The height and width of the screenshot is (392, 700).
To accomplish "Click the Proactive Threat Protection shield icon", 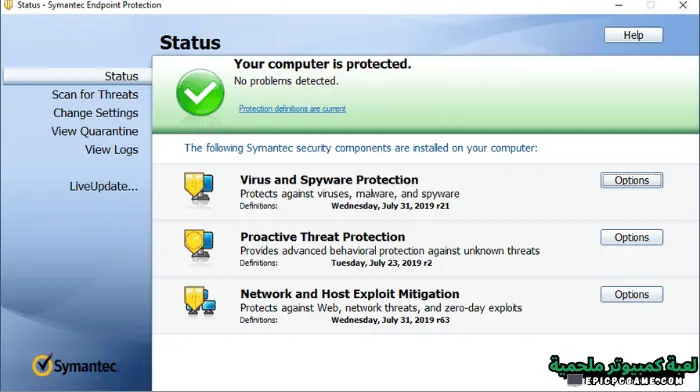I will pos(199,246).
